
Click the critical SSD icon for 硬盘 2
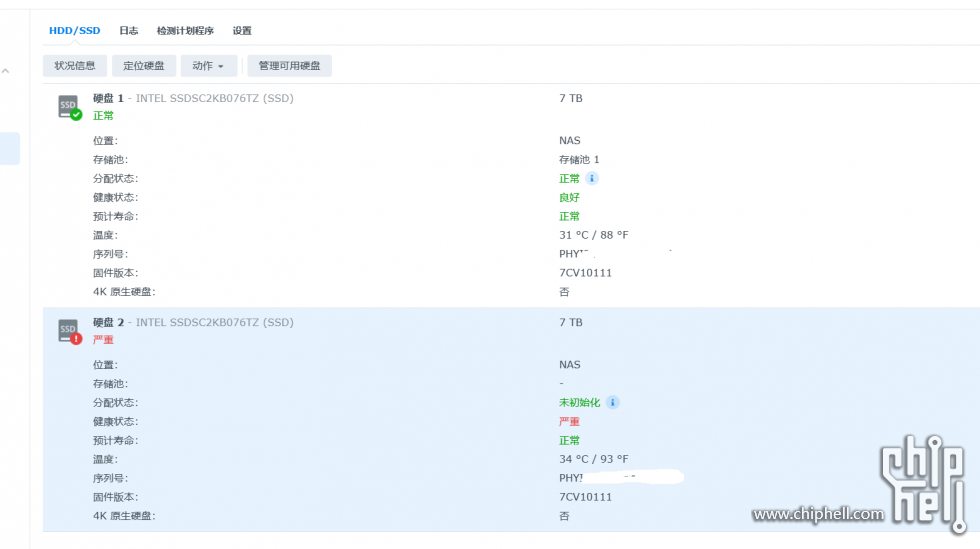point(69,331)
